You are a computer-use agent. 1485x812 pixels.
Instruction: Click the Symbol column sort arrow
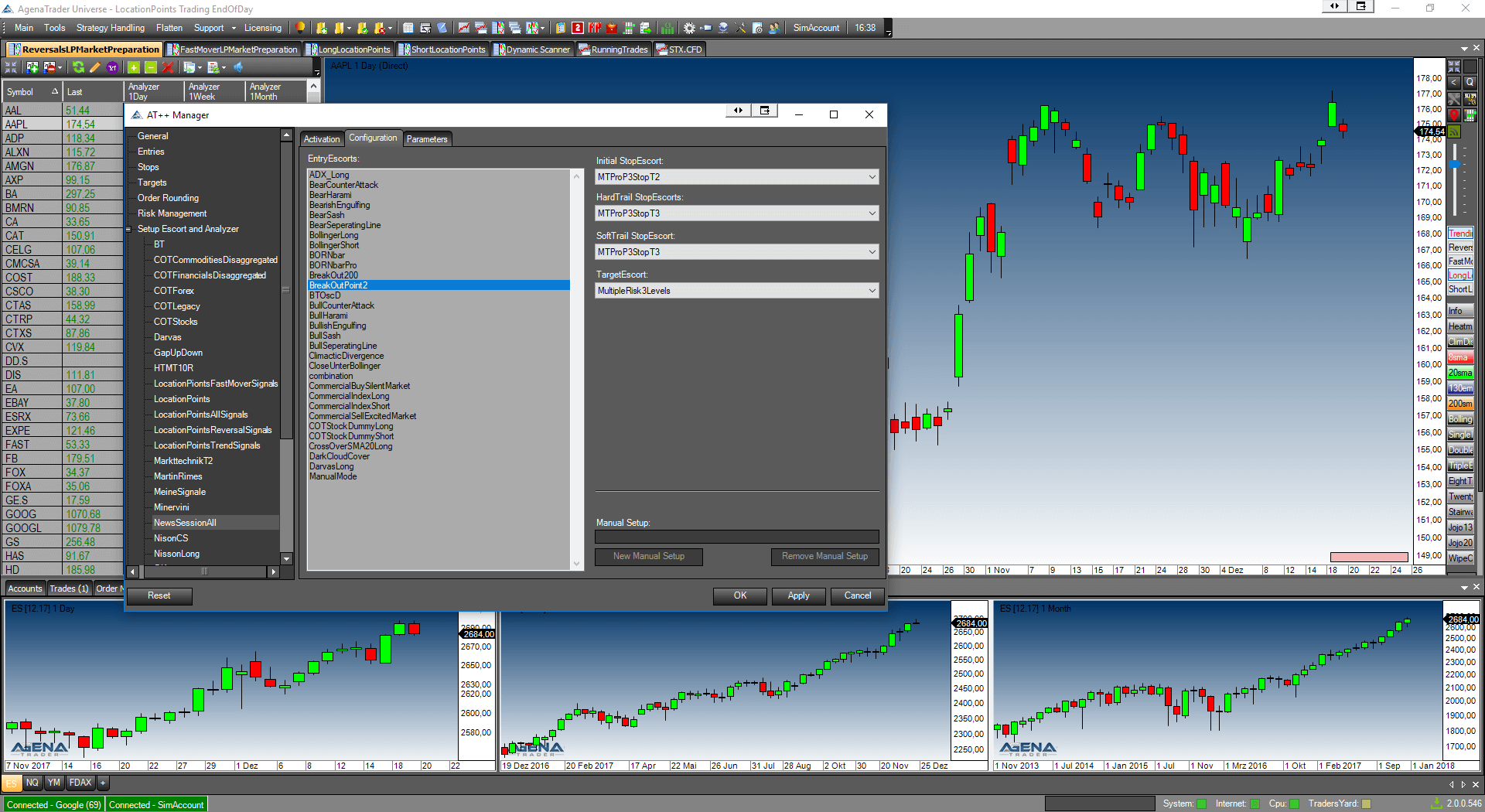[x=55, y=91]
